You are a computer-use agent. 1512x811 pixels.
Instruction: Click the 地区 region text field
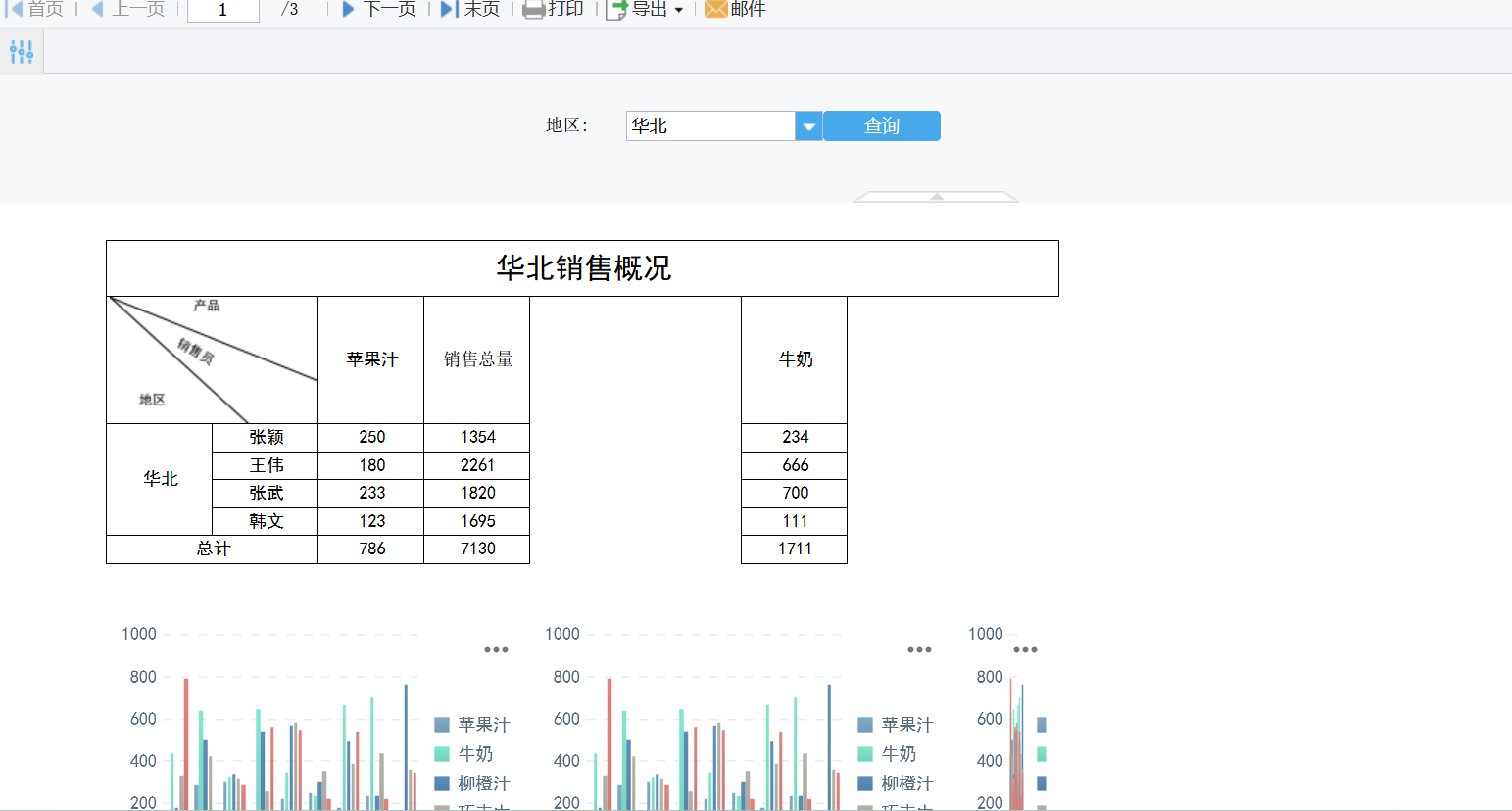[710, 125]
